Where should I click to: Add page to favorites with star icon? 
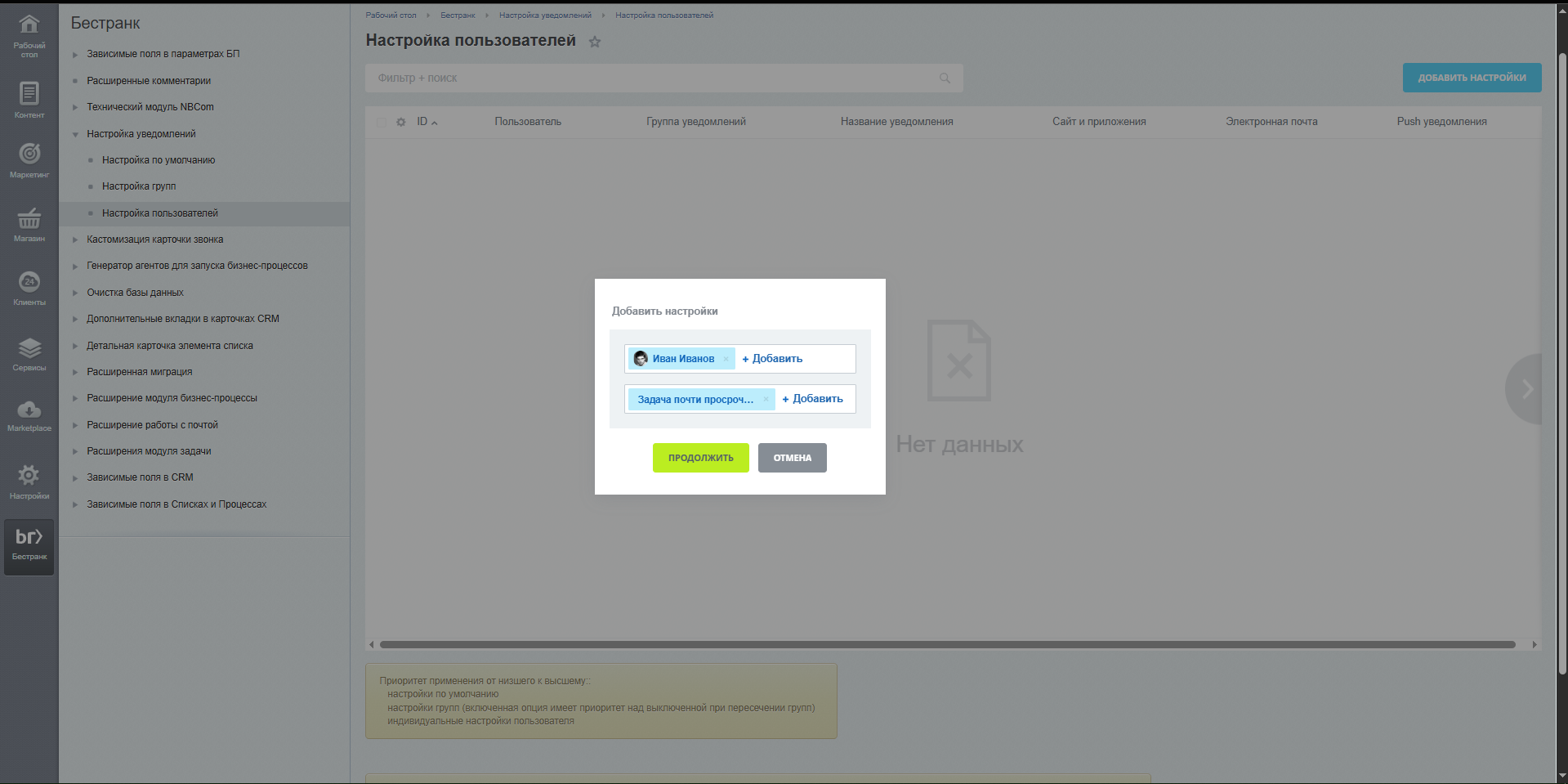click(x=595, y=43)
